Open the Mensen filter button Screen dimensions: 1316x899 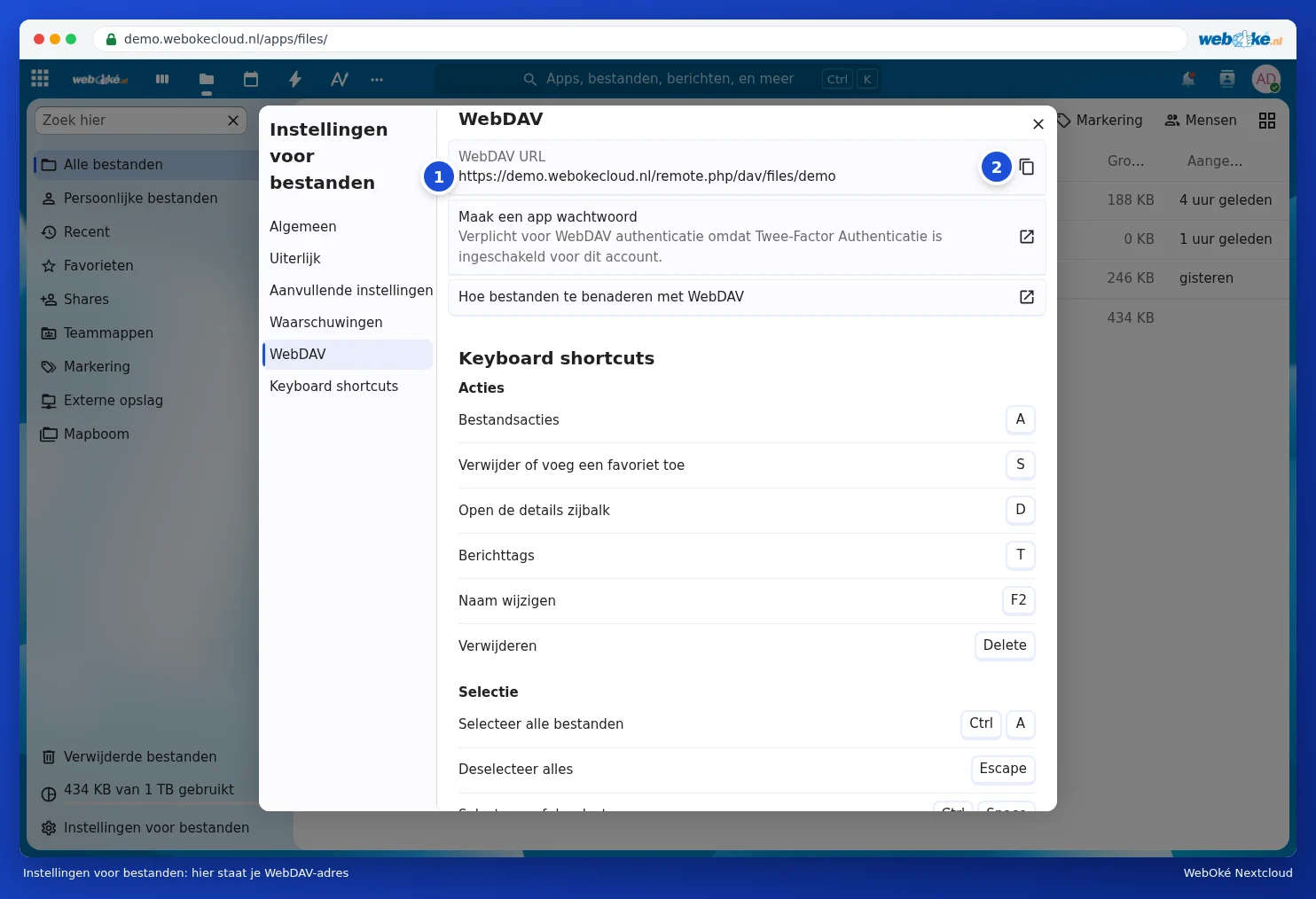1201,121
